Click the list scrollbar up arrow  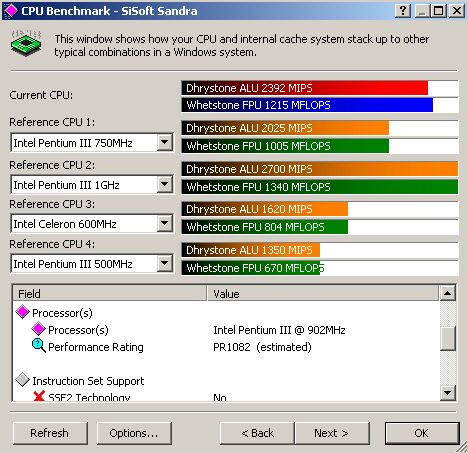coord(448,293)
